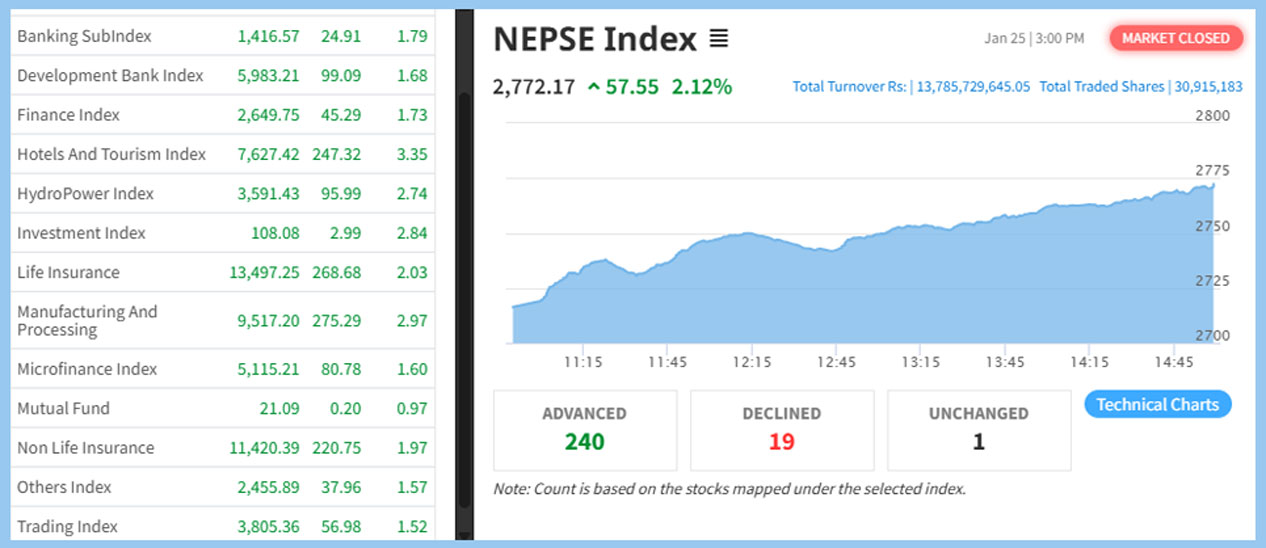Open the Banking SubIndex row
The width and height of the screenshot is (1266, 548).
tap(84, 36)
